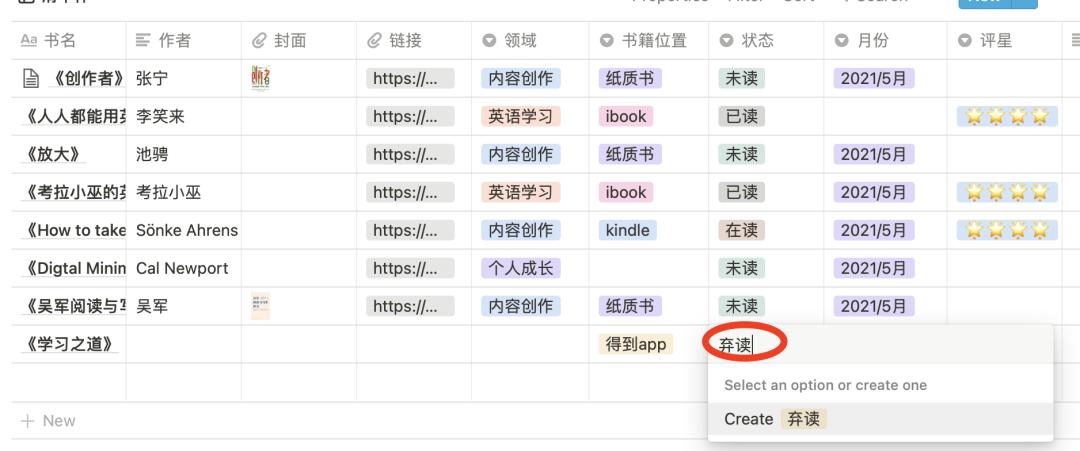Click the author cell Cal Newport

click(184, 268)
